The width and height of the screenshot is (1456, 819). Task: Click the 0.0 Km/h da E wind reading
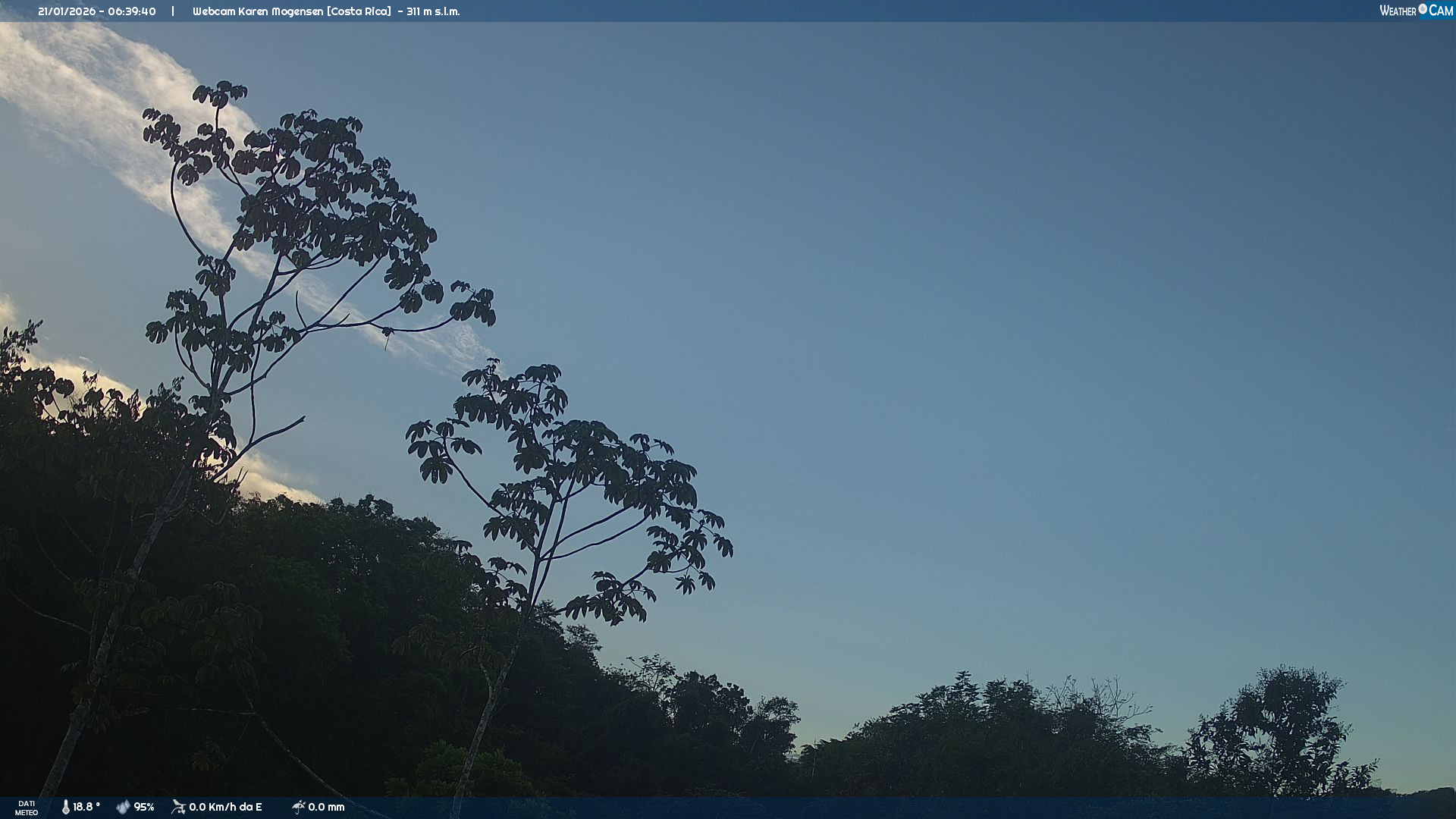click(x=225, y=807)
